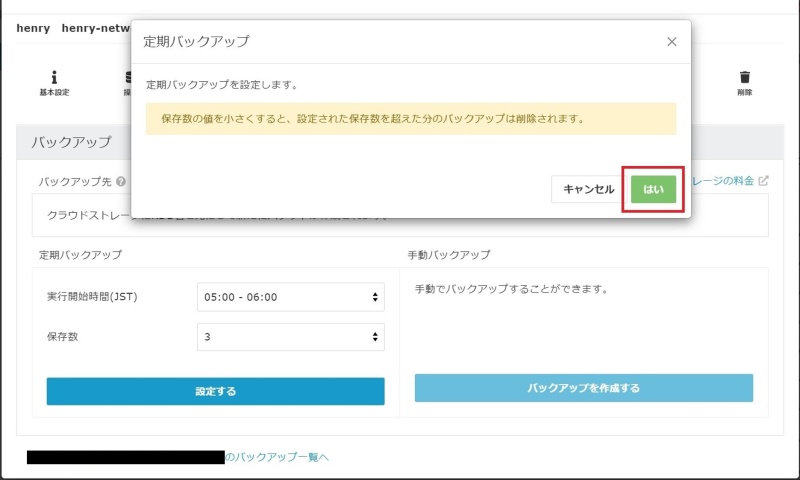Click the blue 設定する button

pos(215,391)
